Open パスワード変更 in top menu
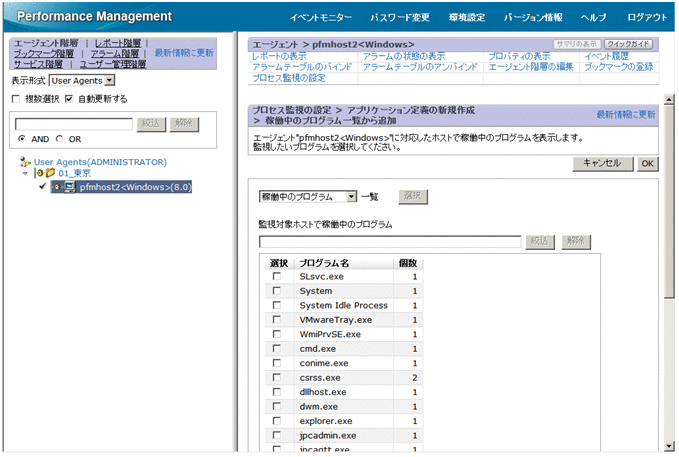679x457 pixels. 400,17
